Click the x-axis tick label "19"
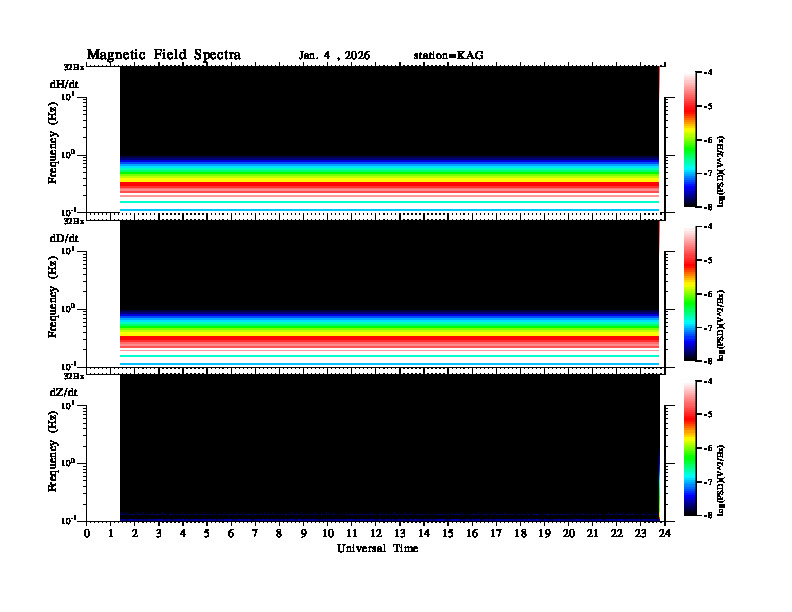Viewport: 792px width, 612px height. click(x=544, y=533)
